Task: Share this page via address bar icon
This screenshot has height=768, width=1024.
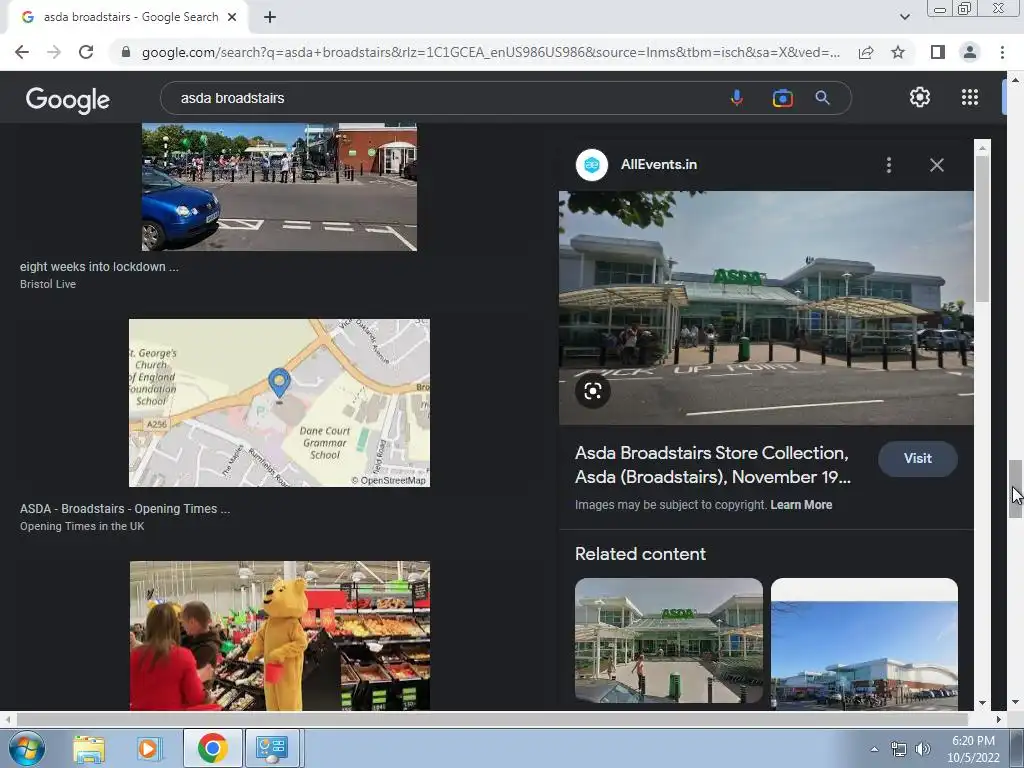Action: click(866, 52)
